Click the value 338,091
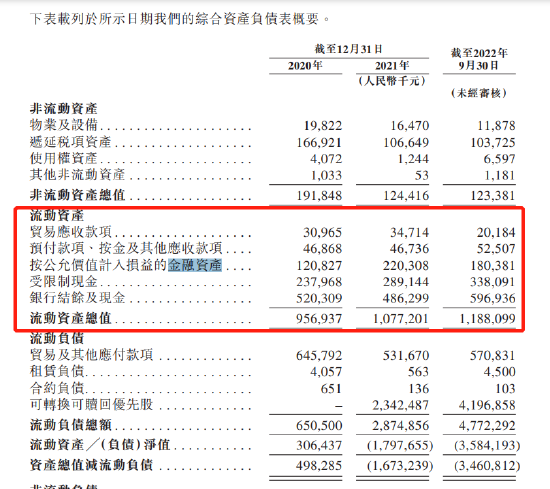 pyautogui.click(x=493, y=282)
